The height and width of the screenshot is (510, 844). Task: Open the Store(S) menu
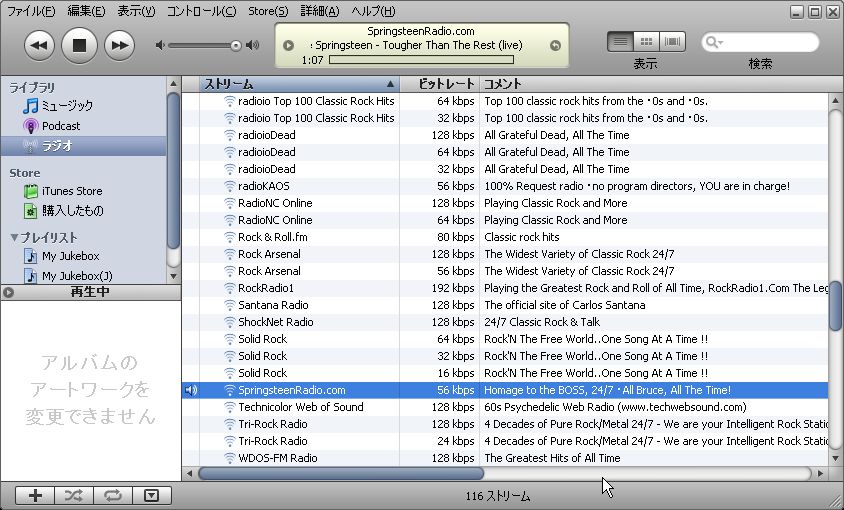[268, 11]
